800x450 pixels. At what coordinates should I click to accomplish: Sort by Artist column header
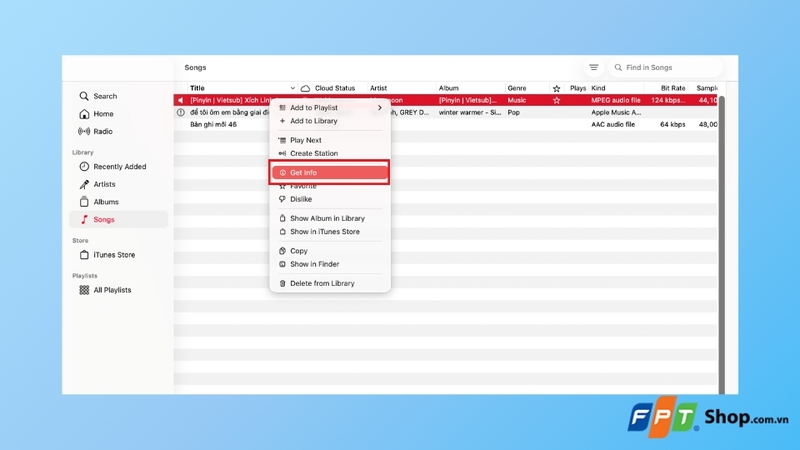(x=378, y=88)
